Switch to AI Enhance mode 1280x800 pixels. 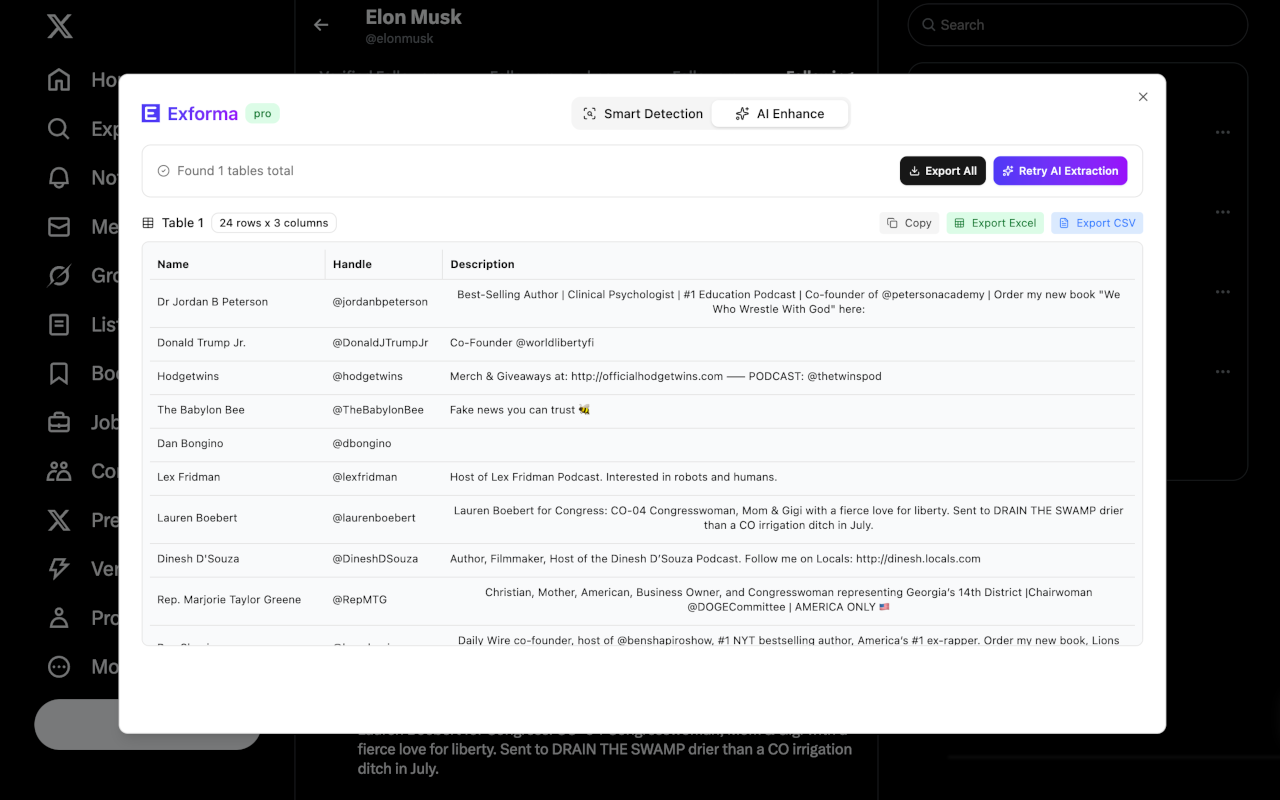[x=780, y=114]
